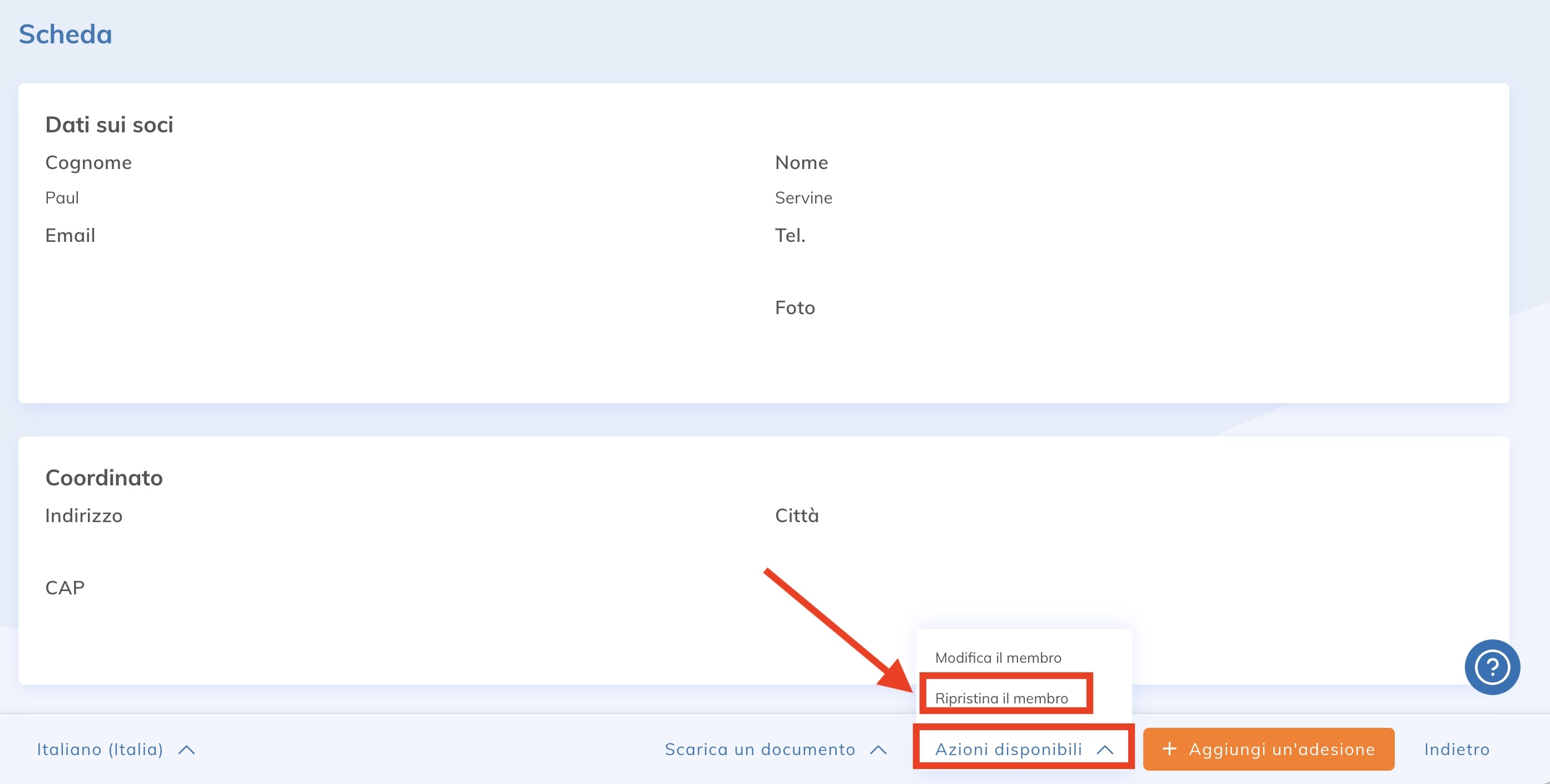Open the Scarica un documento dropdown
Viewport: 1550px width, 784px height.
[x=759, y=749]
